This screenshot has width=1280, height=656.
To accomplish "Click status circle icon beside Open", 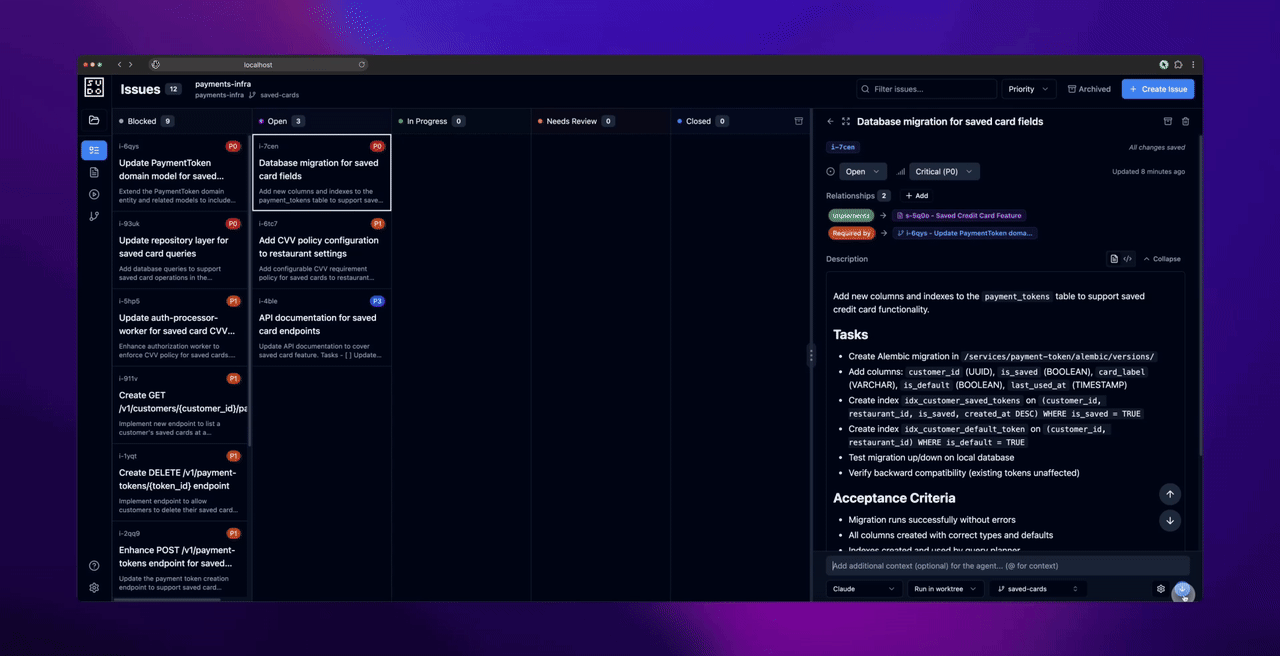I will [x=830, y=172].
